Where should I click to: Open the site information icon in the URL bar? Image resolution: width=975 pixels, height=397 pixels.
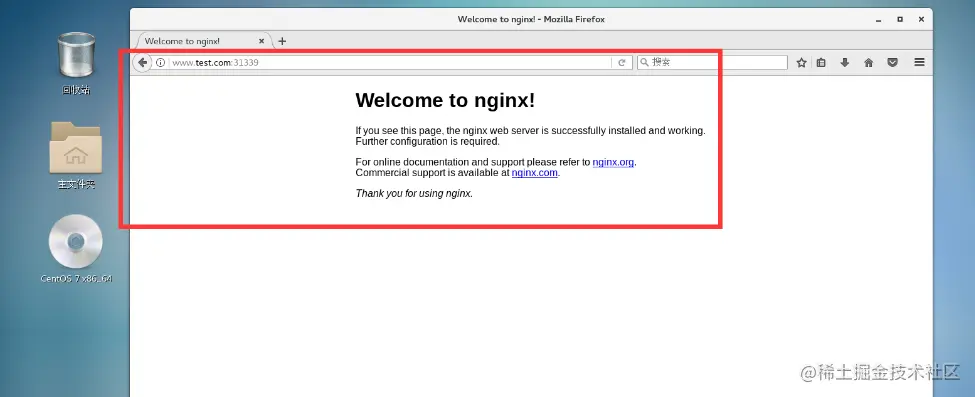click(160, 62)
